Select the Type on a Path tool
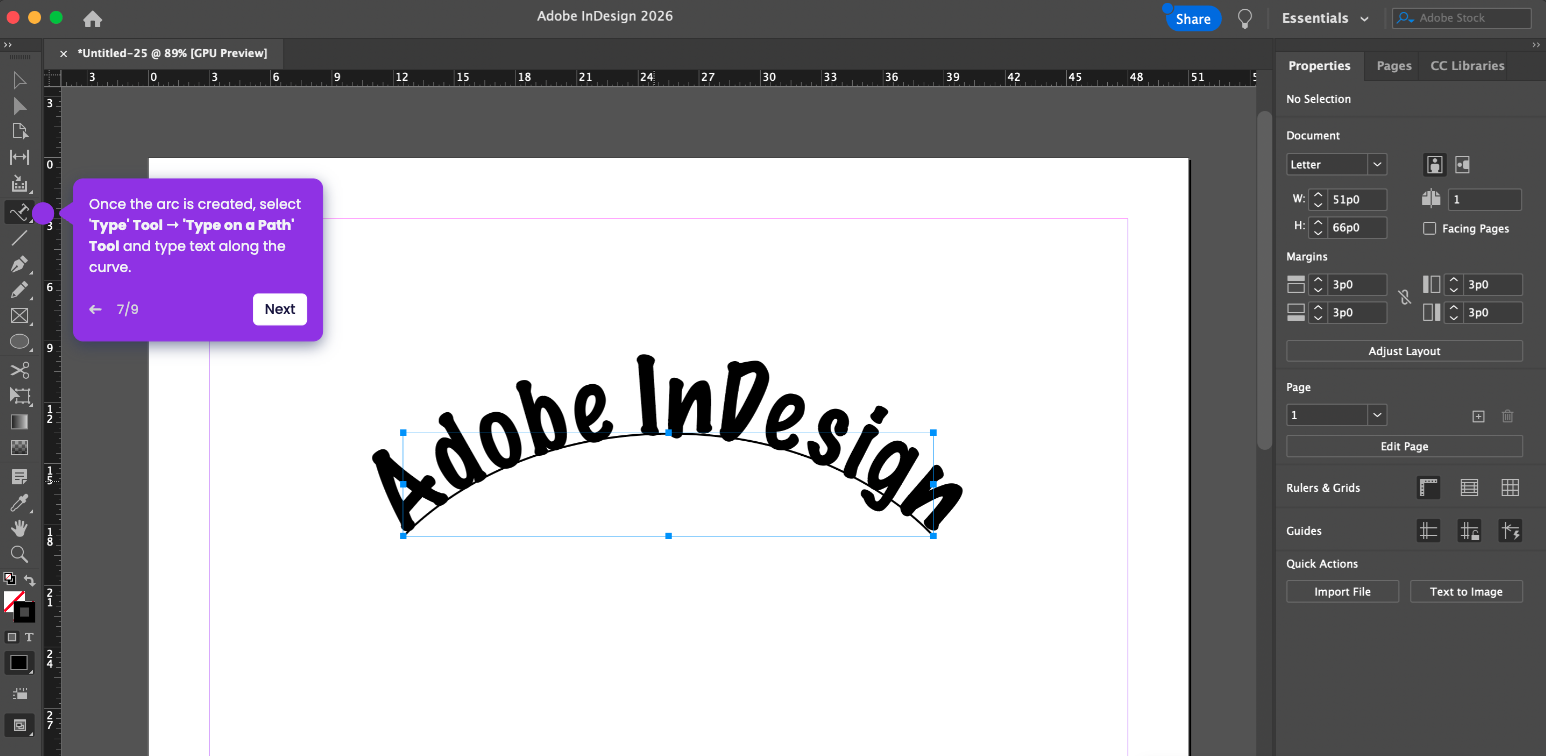 click(19, 212)
